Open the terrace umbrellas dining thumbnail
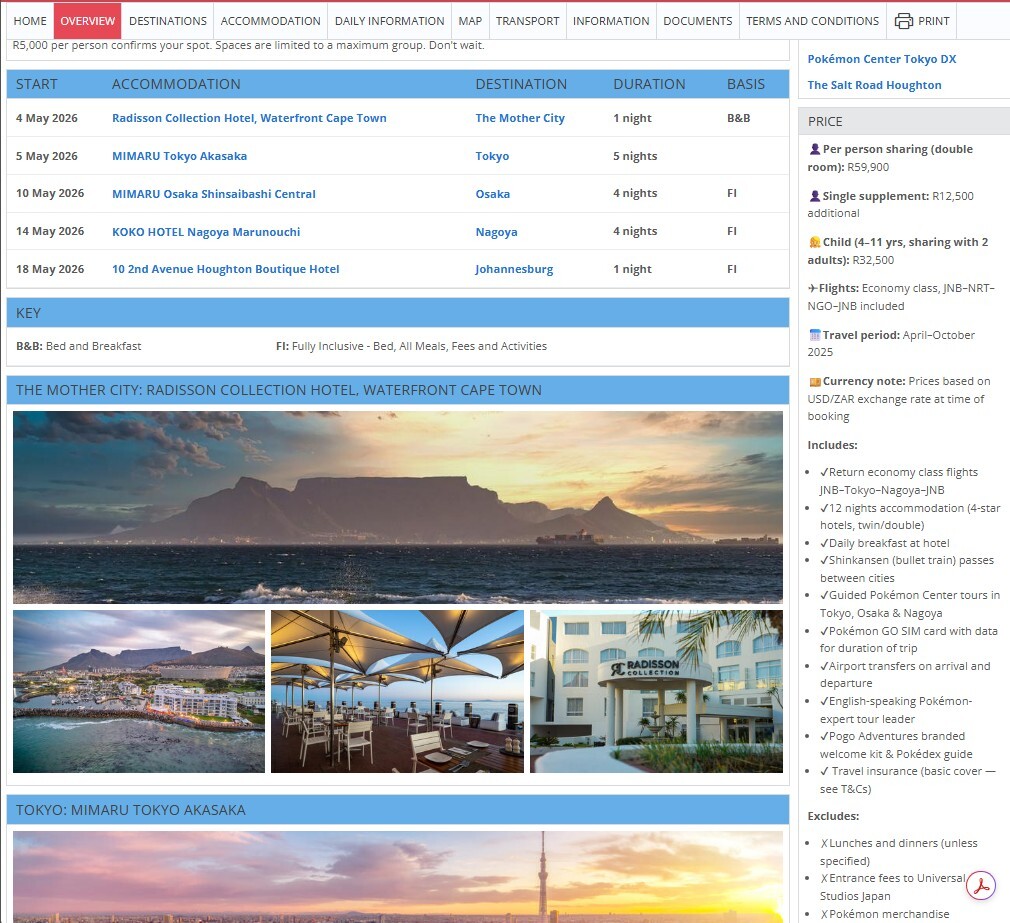Screen dimensions: 1010x923 [397, 692]
